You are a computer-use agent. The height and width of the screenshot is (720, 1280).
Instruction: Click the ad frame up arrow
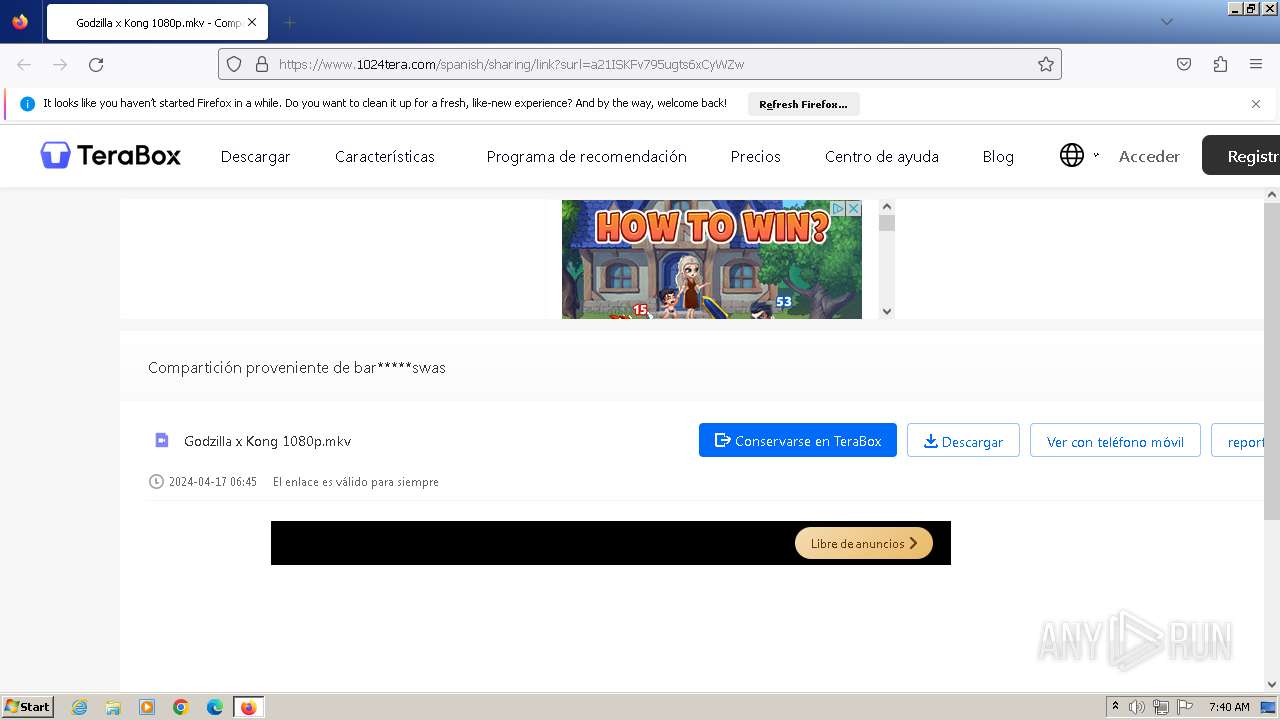[886, 206]
